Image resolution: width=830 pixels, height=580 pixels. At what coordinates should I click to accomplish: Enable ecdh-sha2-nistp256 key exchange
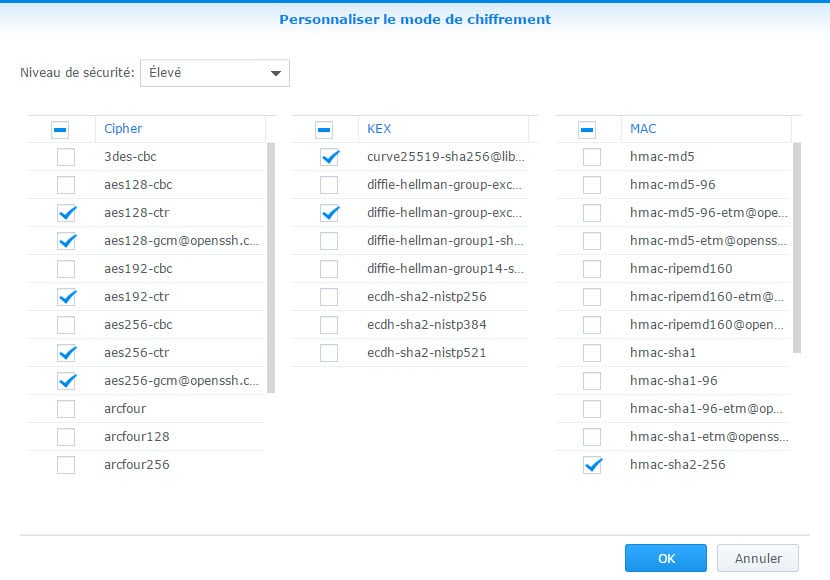point(329,297)
